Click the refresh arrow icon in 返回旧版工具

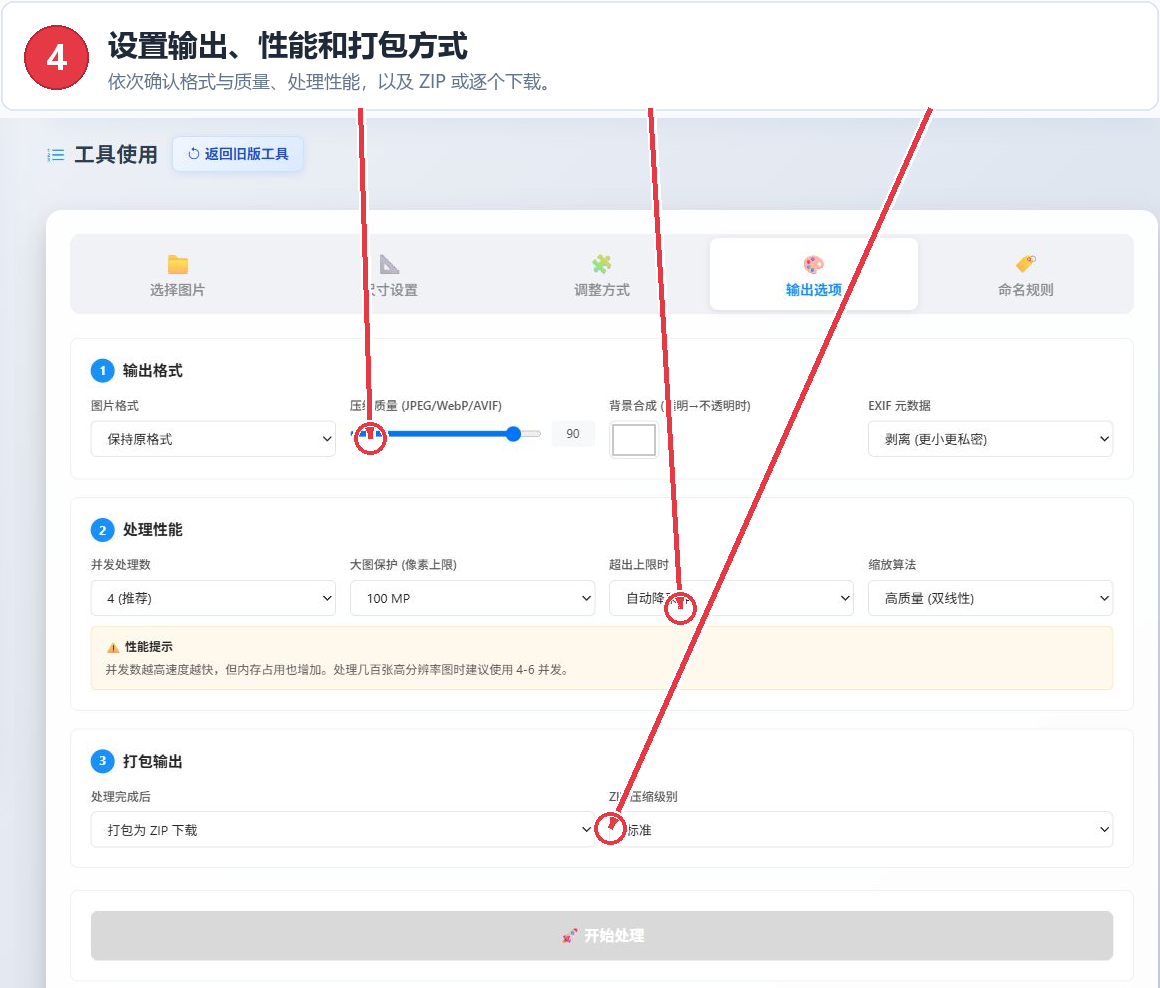point(193,154)
